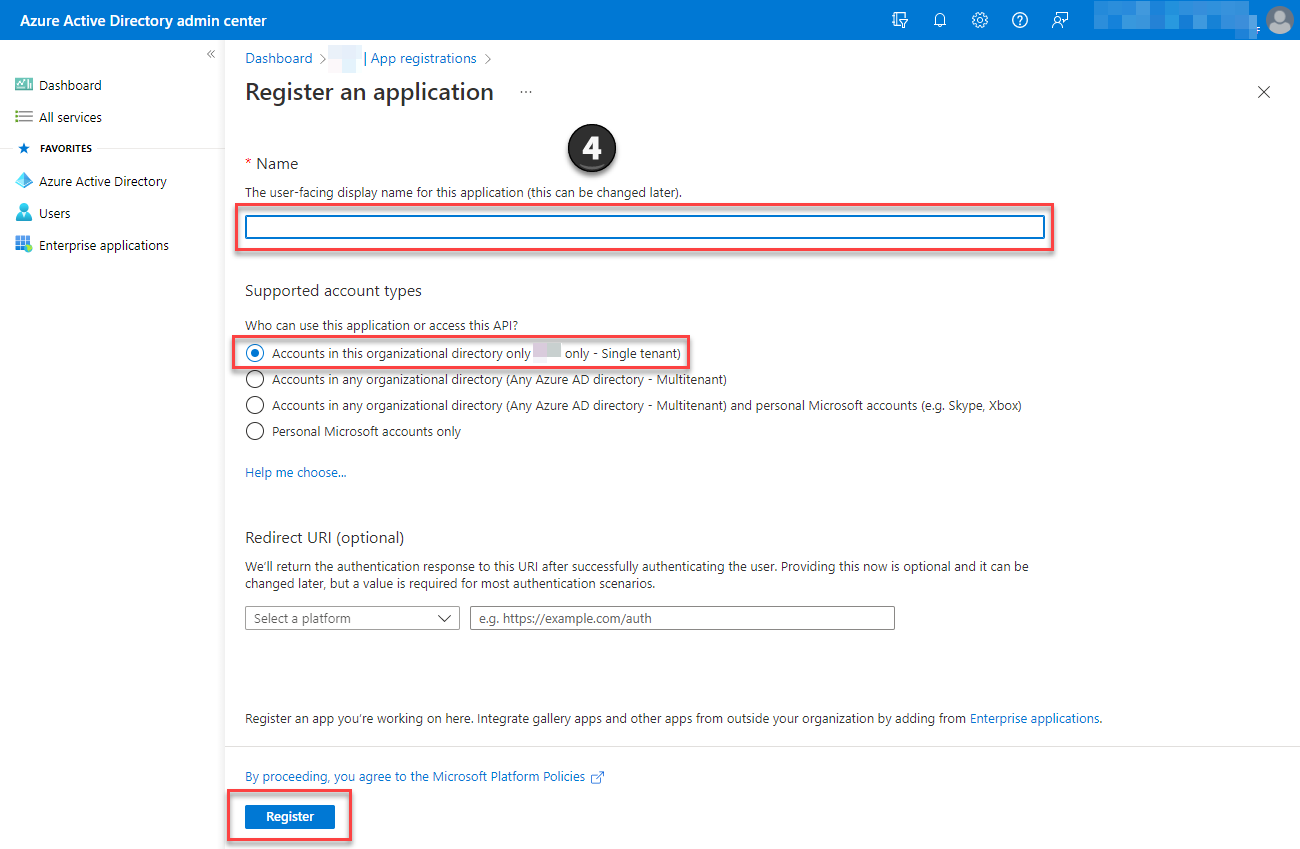
Task: Go to Dashboard breadcrumb link
Action: (x=279, y=58)
